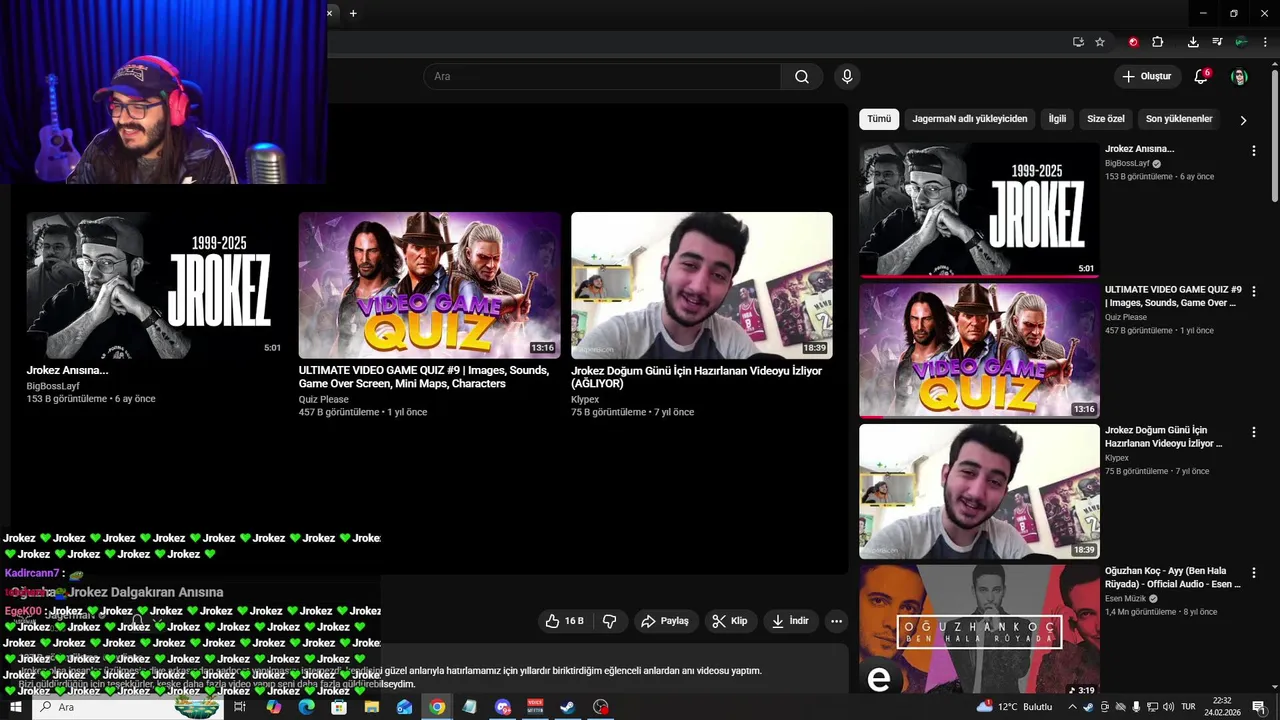The width and height of the screenshot is (1280, 720).
Task: Open sidebar Klypex video thumbnail
Action: pos(979,491)
